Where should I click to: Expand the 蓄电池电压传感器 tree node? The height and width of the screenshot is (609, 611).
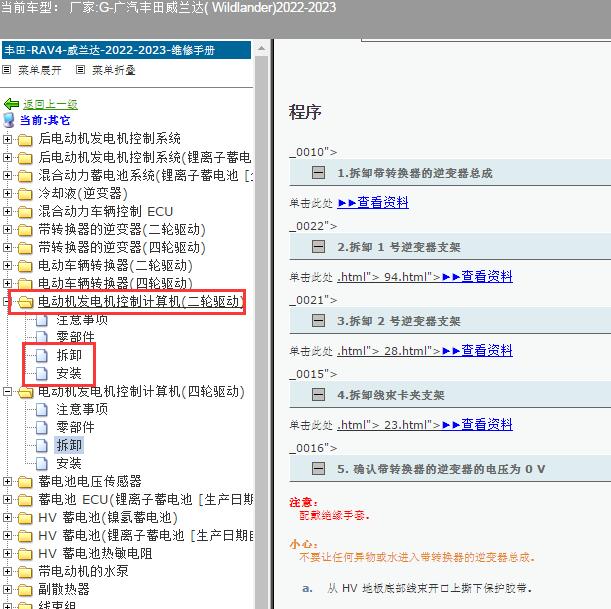7,482
